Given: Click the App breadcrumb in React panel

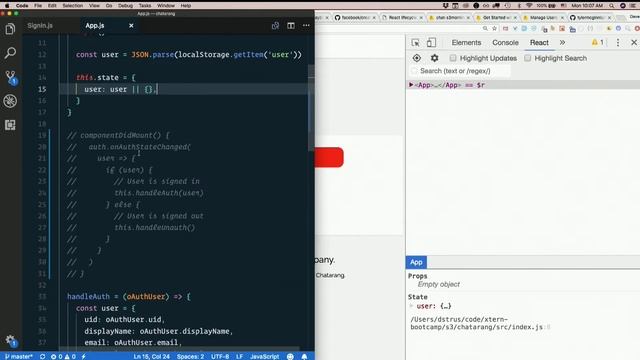Looking at the screenshot, I should [x=416, y=262].
